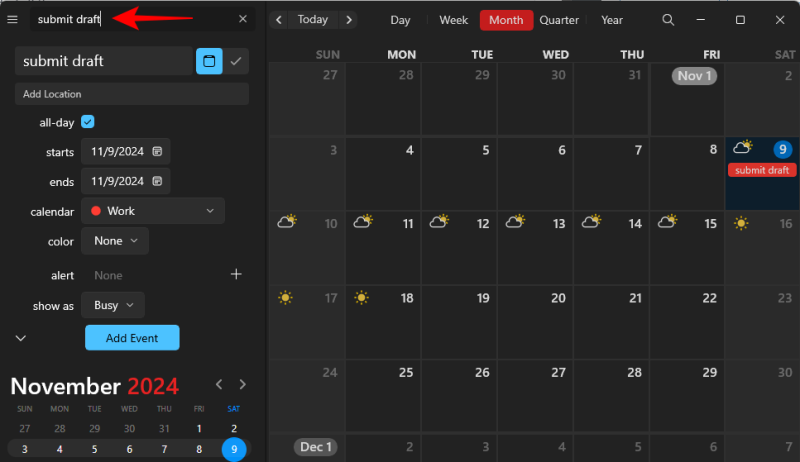This screenshot has height=462, width=800.
Task: Select the Month view tab
Action: point(506,20)
